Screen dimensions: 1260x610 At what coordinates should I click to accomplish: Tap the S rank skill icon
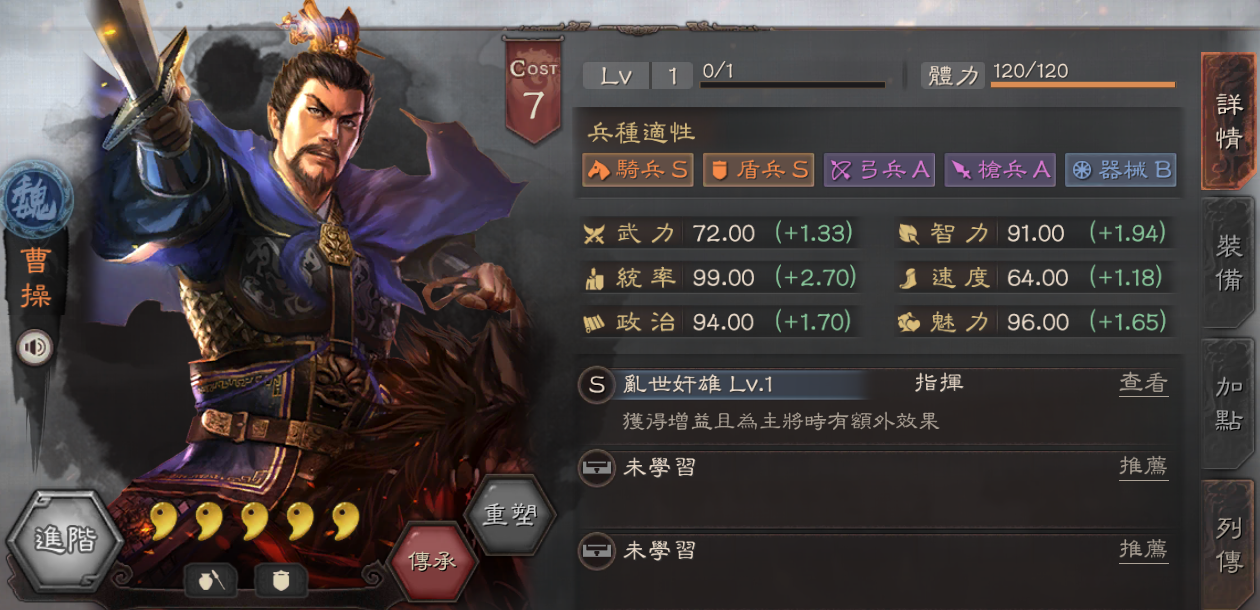597,385
